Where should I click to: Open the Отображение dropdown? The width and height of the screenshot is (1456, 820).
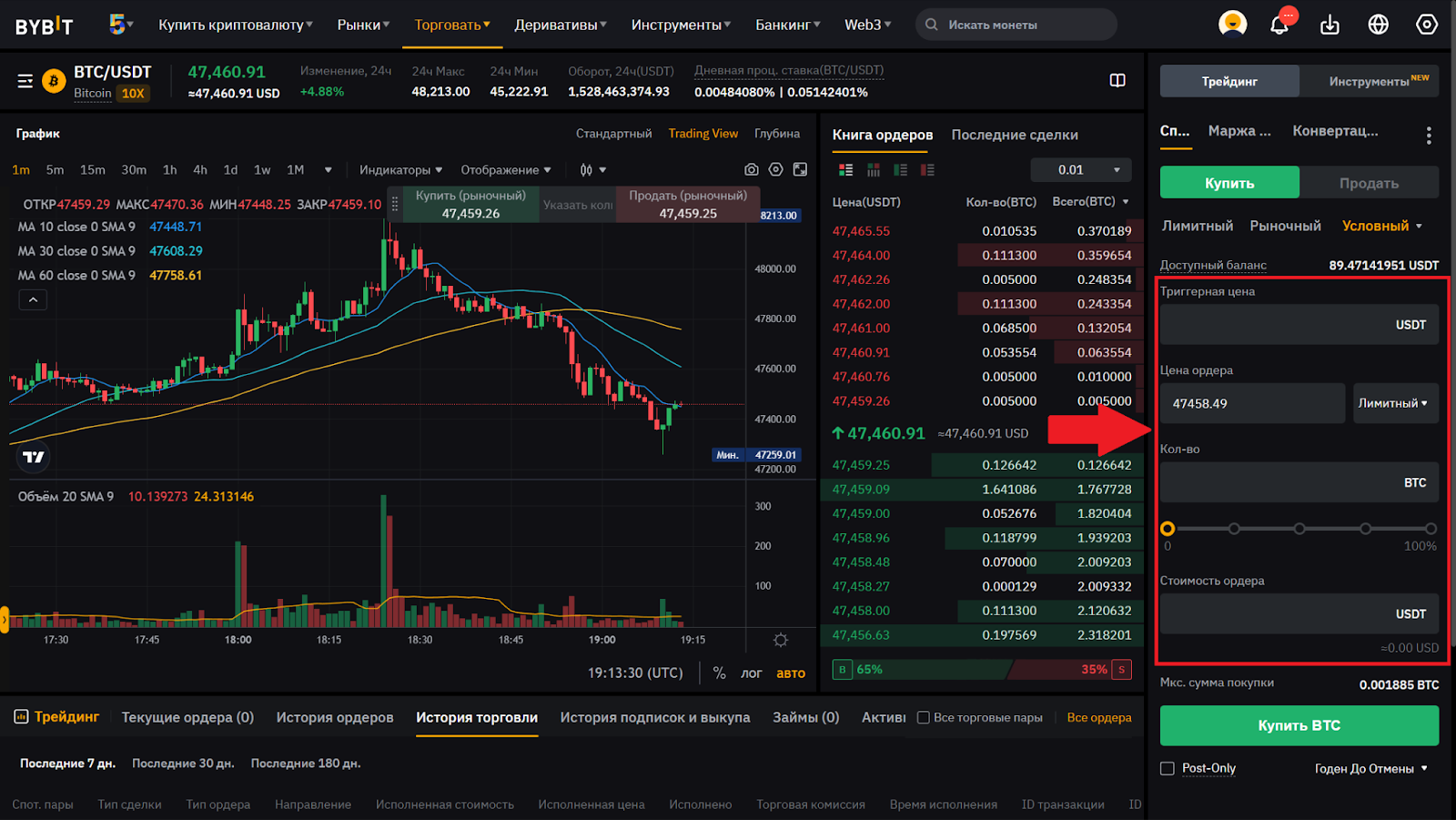coord(506,170)
